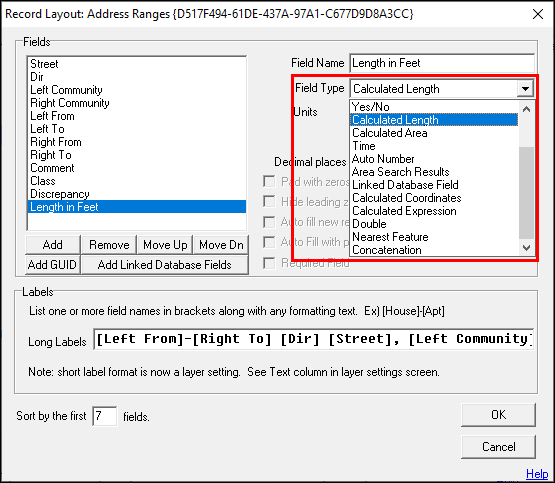Screen dimensions: 555x483
Task: Choose Calculated Area field type
Action: 434,133
